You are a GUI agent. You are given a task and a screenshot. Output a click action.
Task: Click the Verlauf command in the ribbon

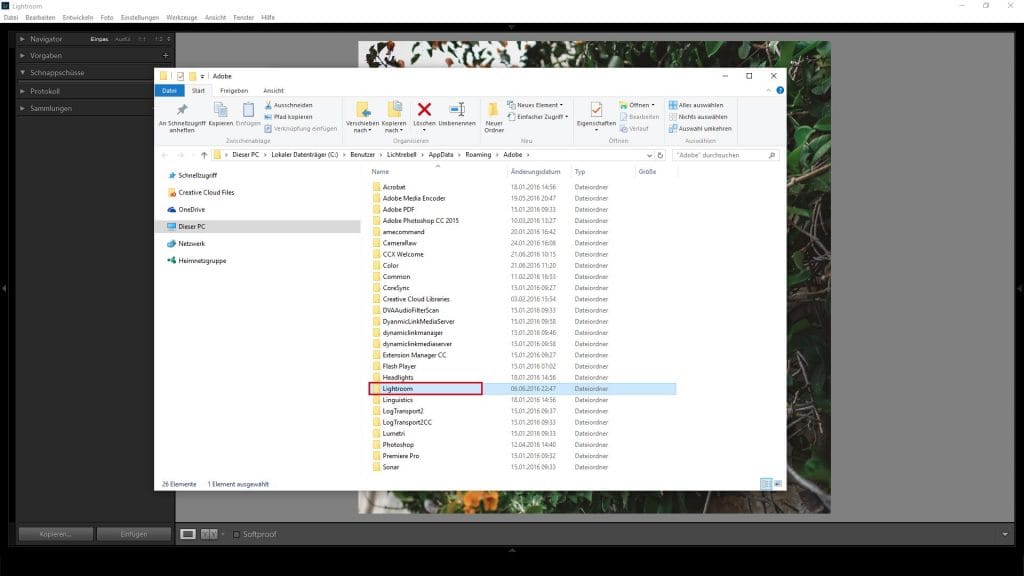point(634,129)
